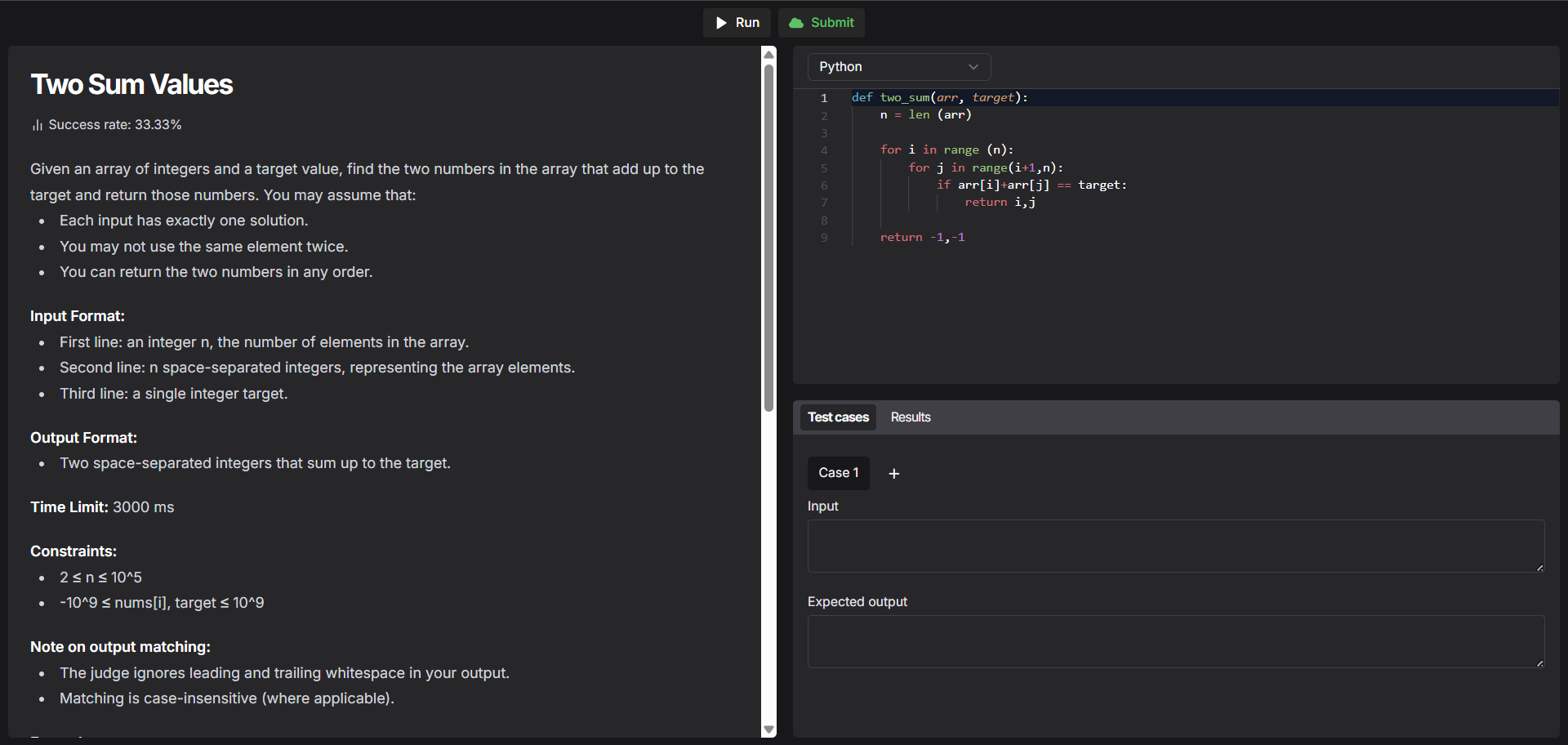Click the bar-chart icon near Success rate
Viewport: 1568px width, 745px height.
pos(37,124)
